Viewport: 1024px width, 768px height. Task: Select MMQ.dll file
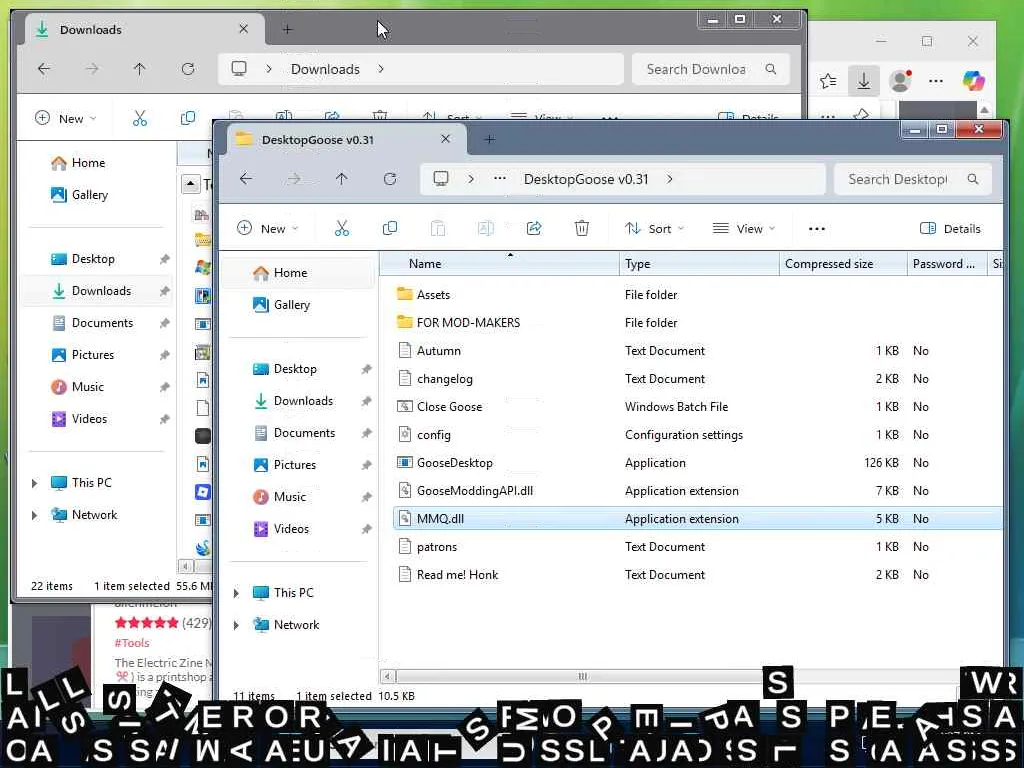[x=697, y=519]
